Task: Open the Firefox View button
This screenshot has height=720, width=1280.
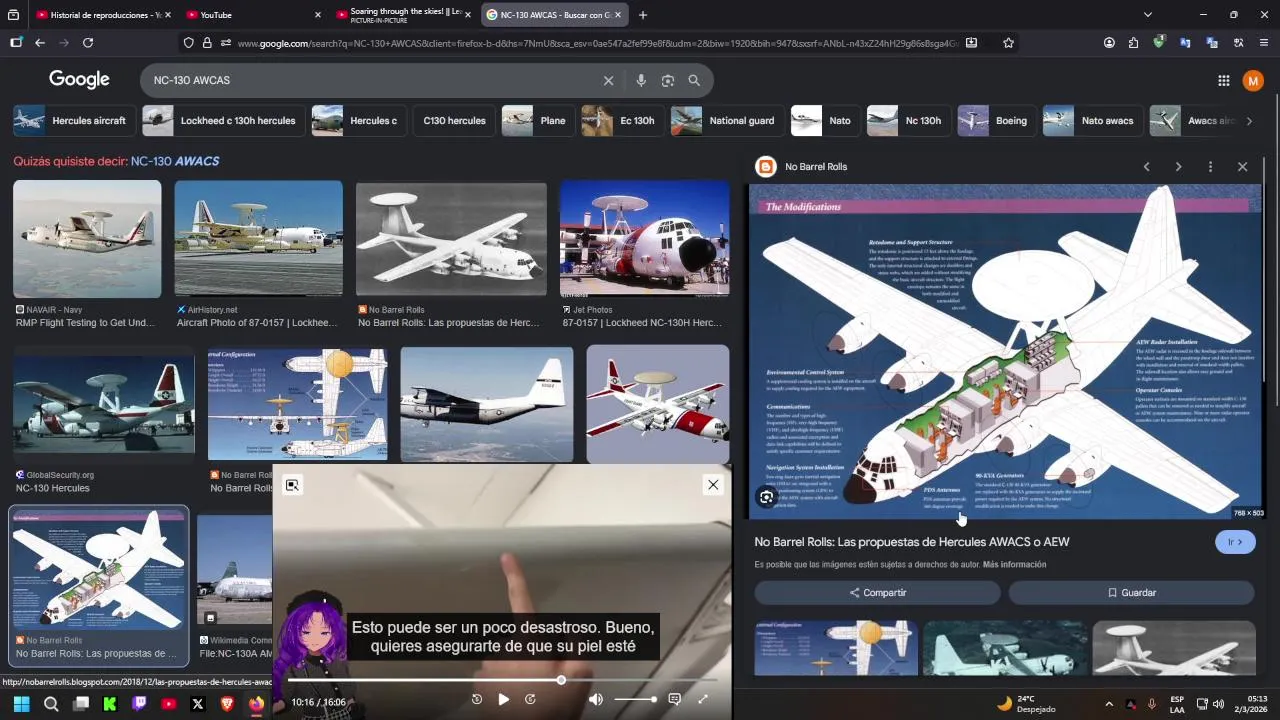Action: pyautogui.click(x=14, y=15)
